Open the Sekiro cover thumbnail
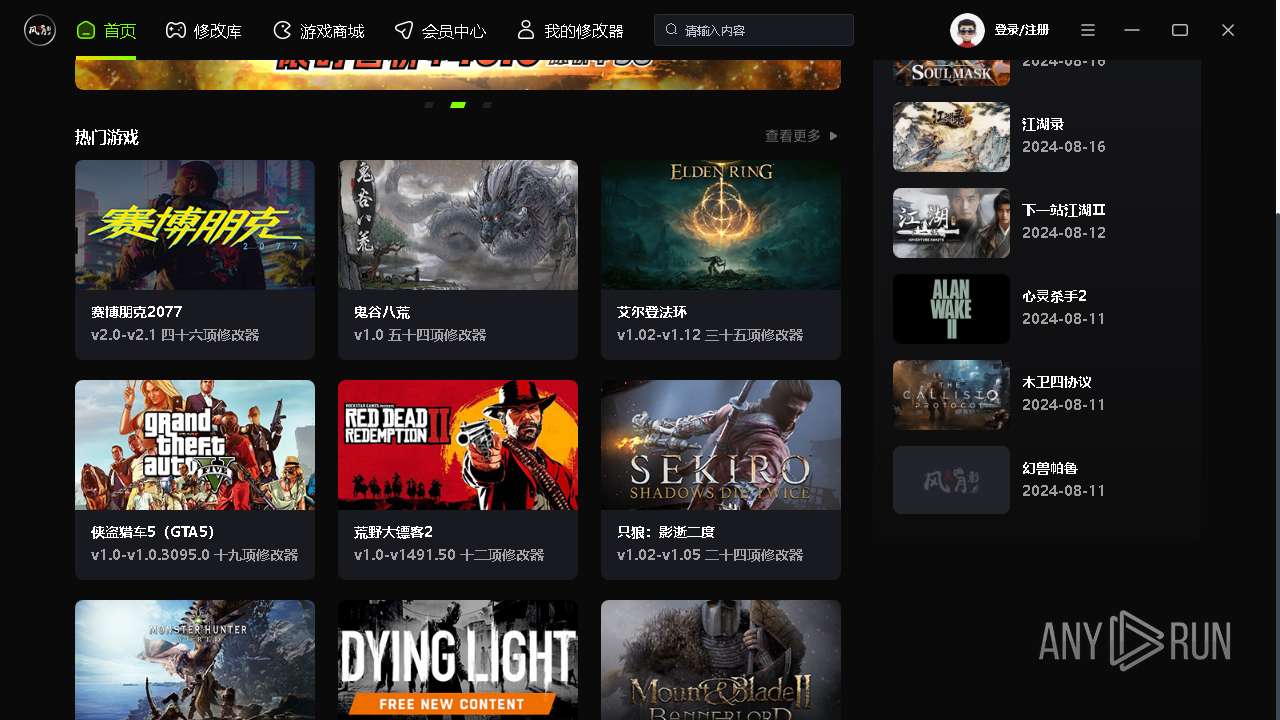1280x720 pixels. [x=721, y=445]
